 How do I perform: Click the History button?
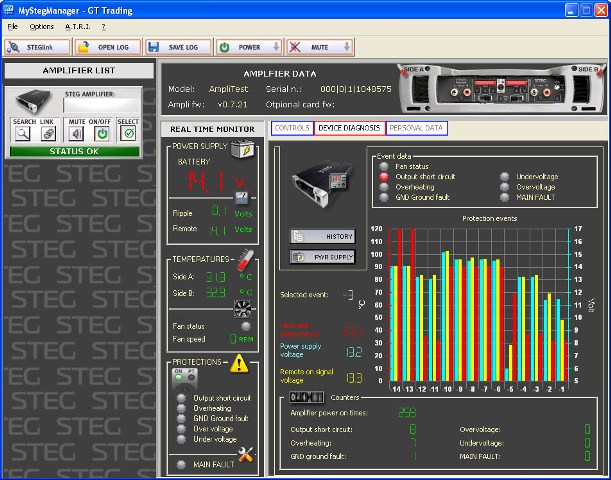(323, 236)
